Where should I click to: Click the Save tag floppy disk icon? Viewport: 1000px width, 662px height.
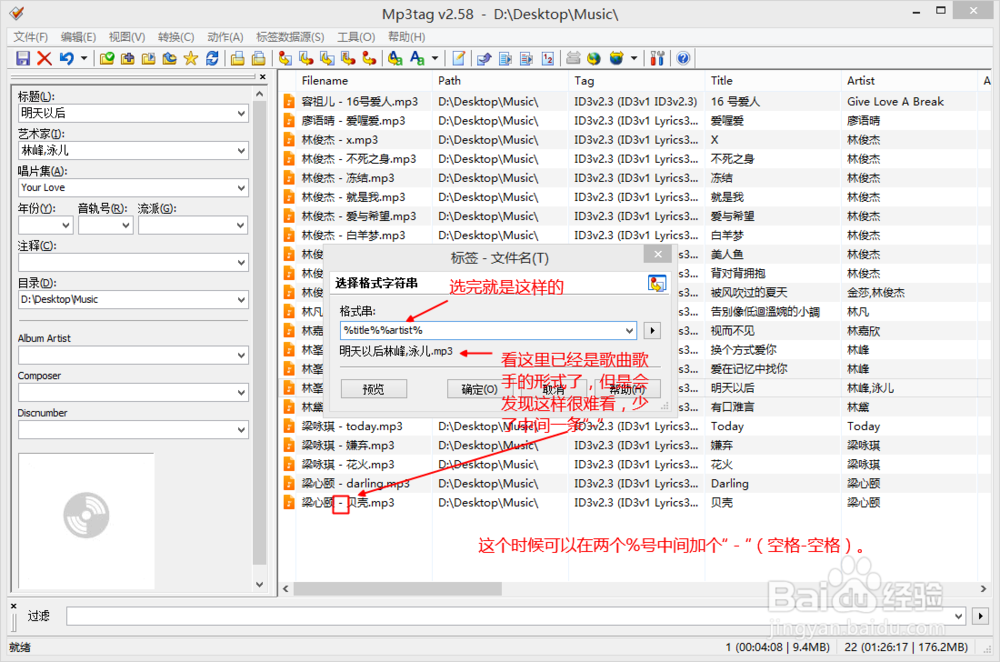pyautogui.click(x=23, y=59)
